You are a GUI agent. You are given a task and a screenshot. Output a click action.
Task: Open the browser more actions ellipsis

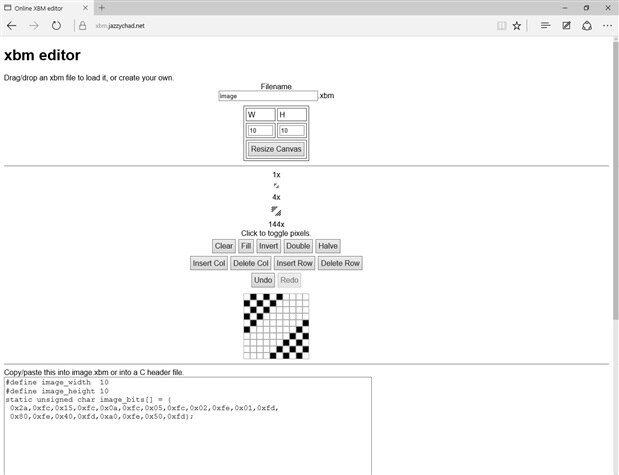click(607, 26)
